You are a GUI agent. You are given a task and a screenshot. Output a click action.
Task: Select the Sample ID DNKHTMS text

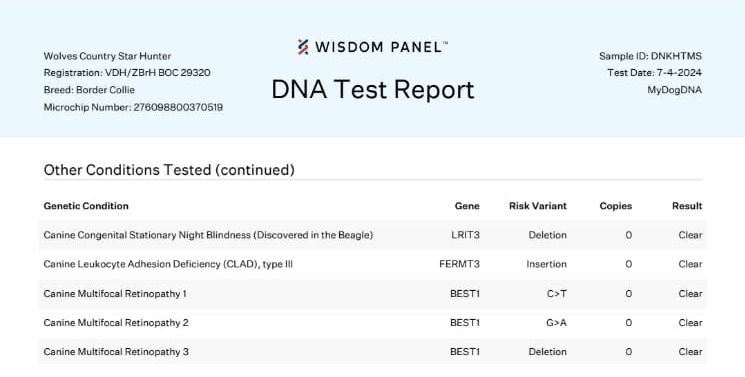pyautogui.click(x=650, y=56)
